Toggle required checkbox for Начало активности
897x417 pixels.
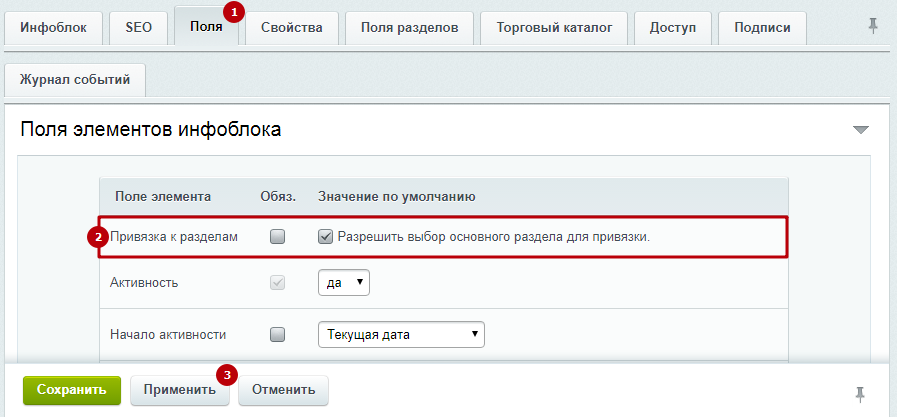(x=278, y=334)
